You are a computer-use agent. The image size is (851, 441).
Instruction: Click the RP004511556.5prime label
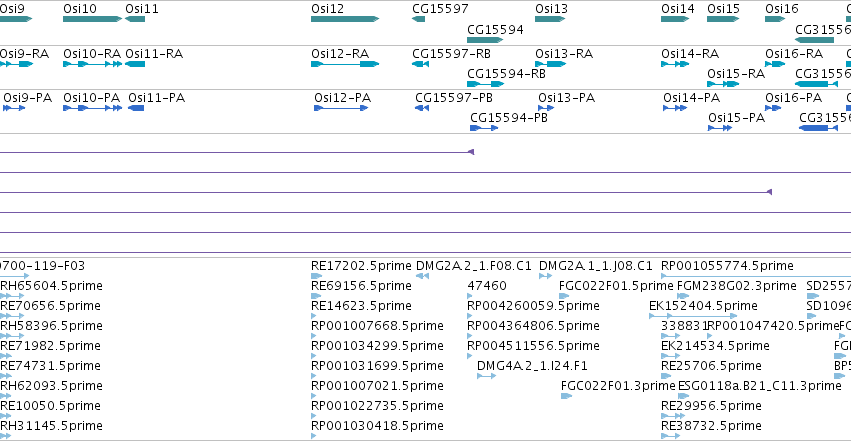[x=533, y=346]
